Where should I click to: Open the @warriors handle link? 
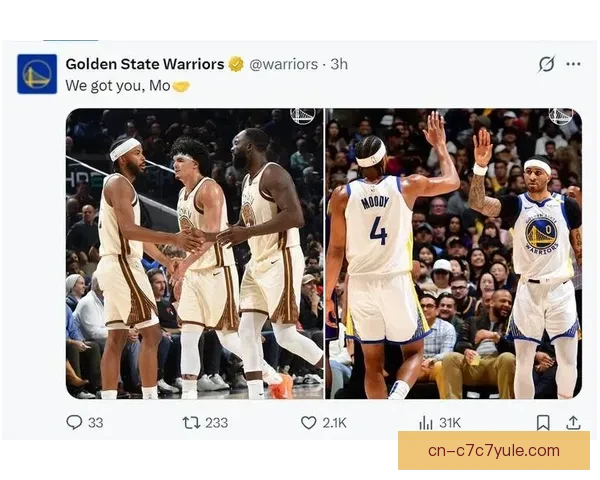click(x=284, y=64)
